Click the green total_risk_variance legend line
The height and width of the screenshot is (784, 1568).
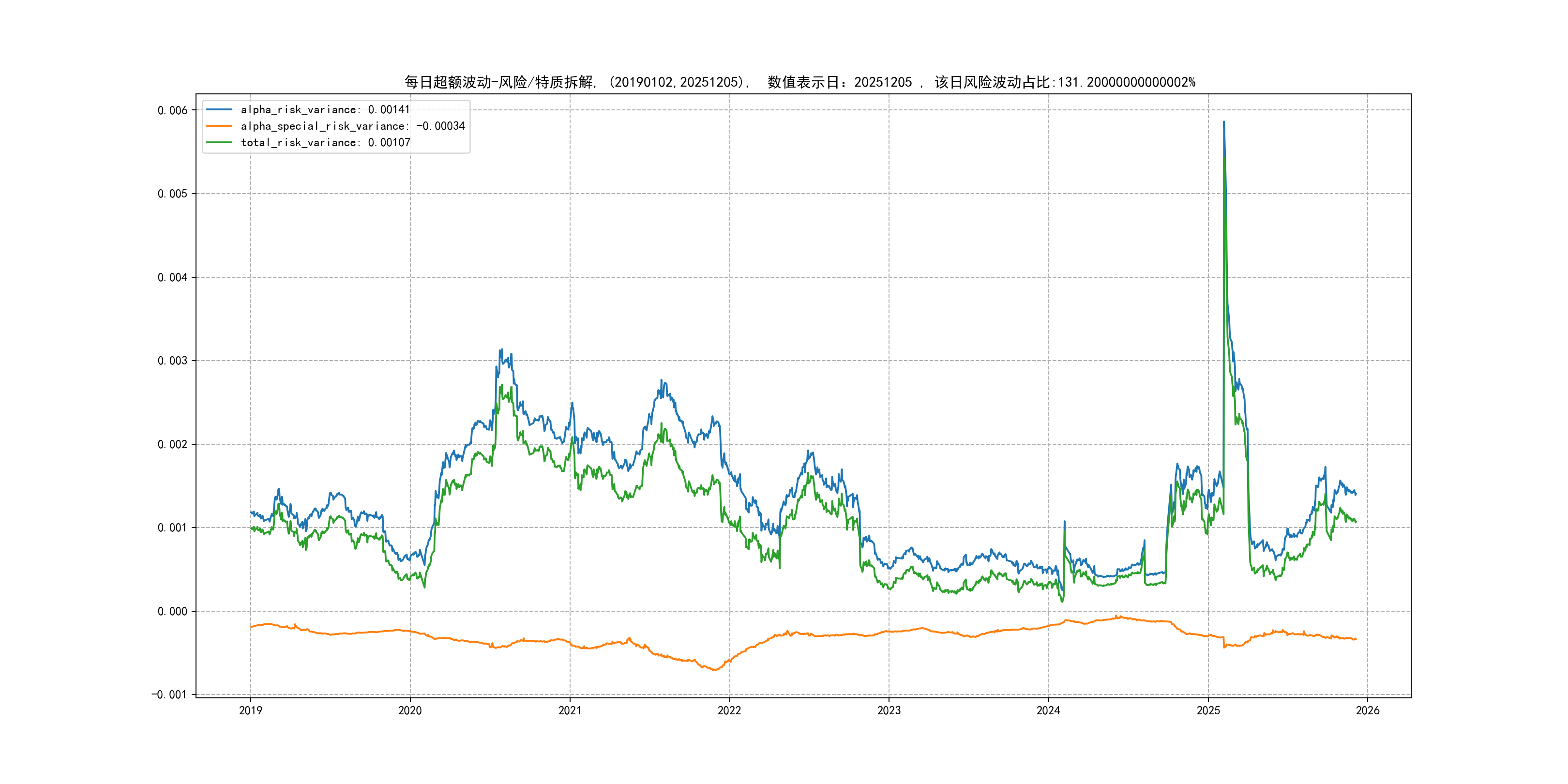pyautogui.click(x=219, y=142)
